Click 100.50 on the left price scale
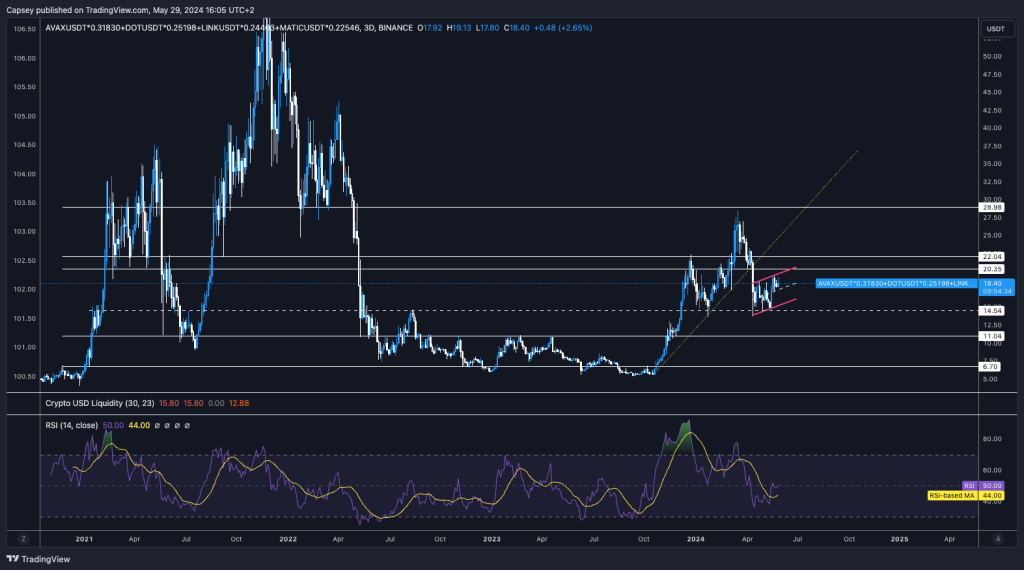 coord(25,377)
